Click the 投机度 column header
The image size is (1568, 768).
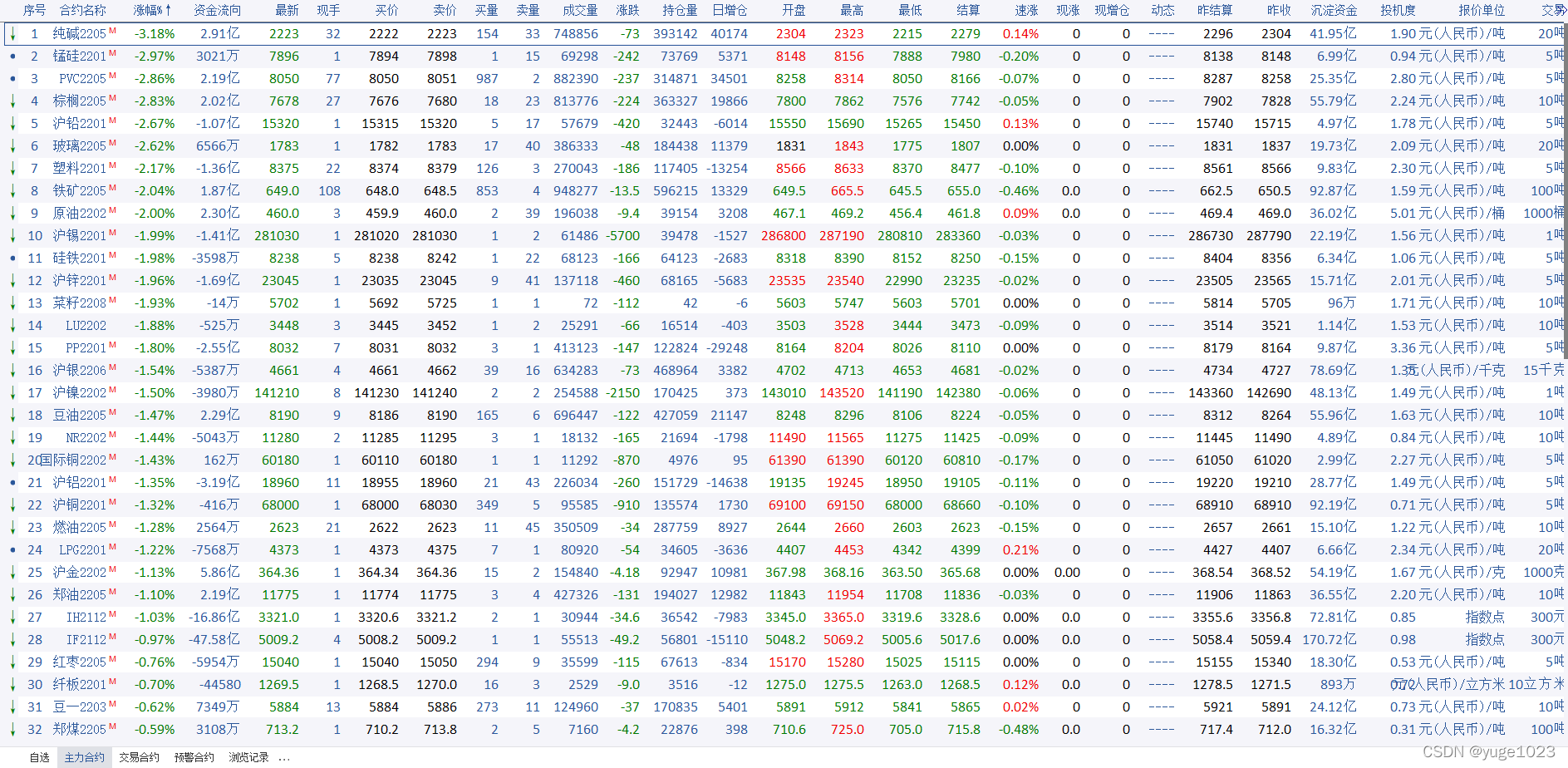(x=1398, y=10)
